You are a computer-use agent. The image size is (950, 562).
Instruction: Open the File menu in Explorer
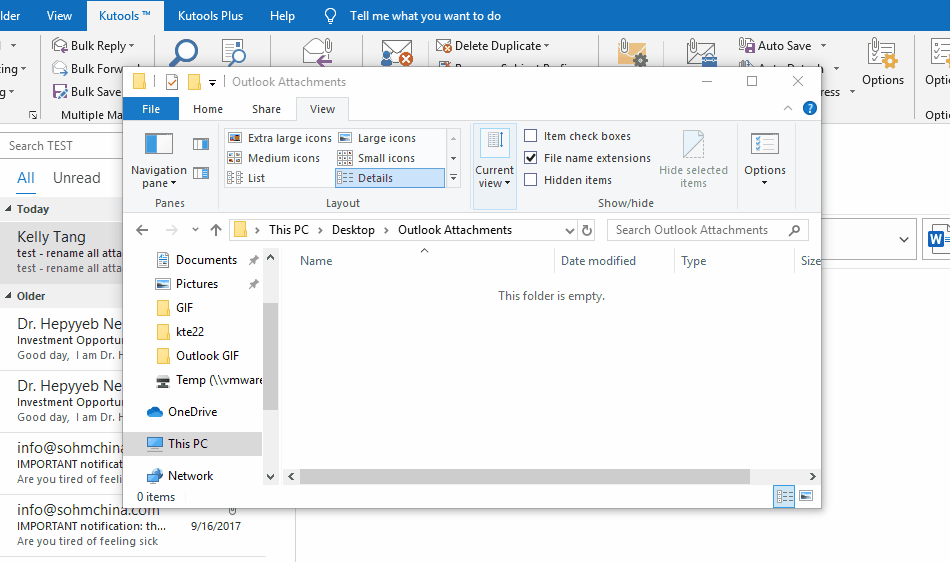151,109
